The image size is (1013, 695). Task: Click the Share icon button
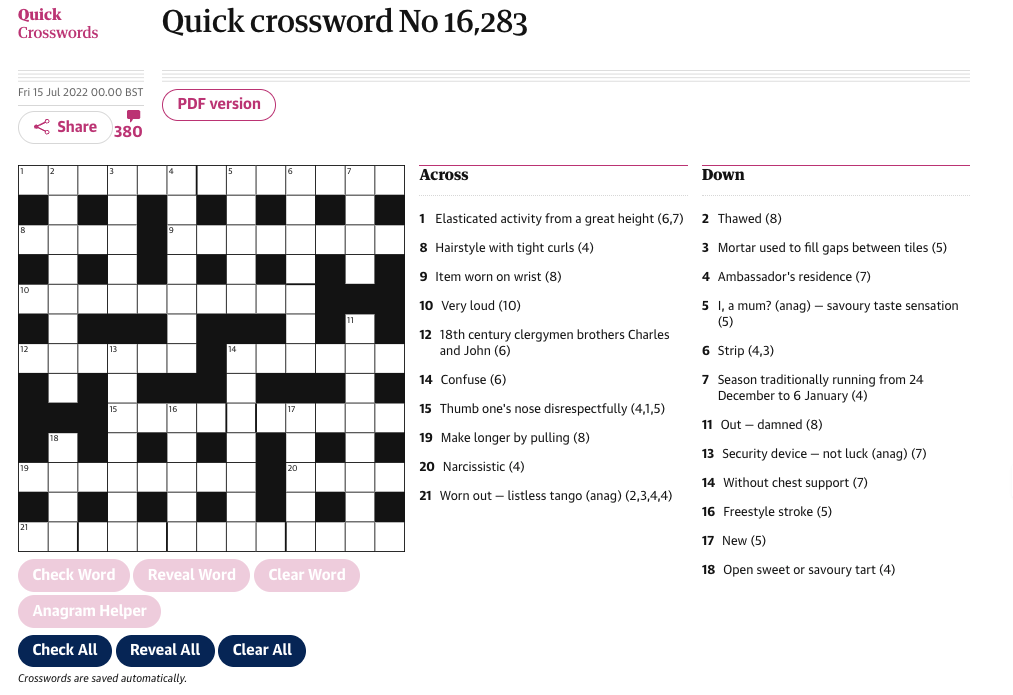point(65,127)
